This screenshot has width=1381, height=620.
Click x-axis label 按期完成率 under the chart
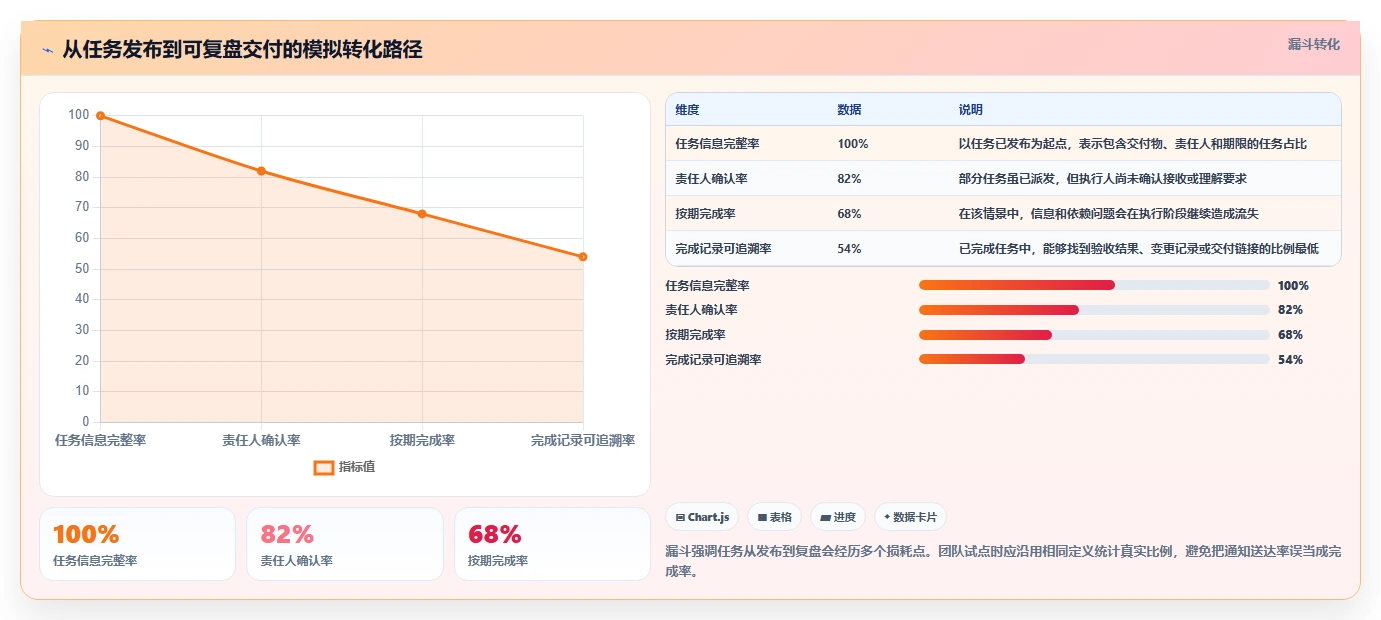coord(422,440)
